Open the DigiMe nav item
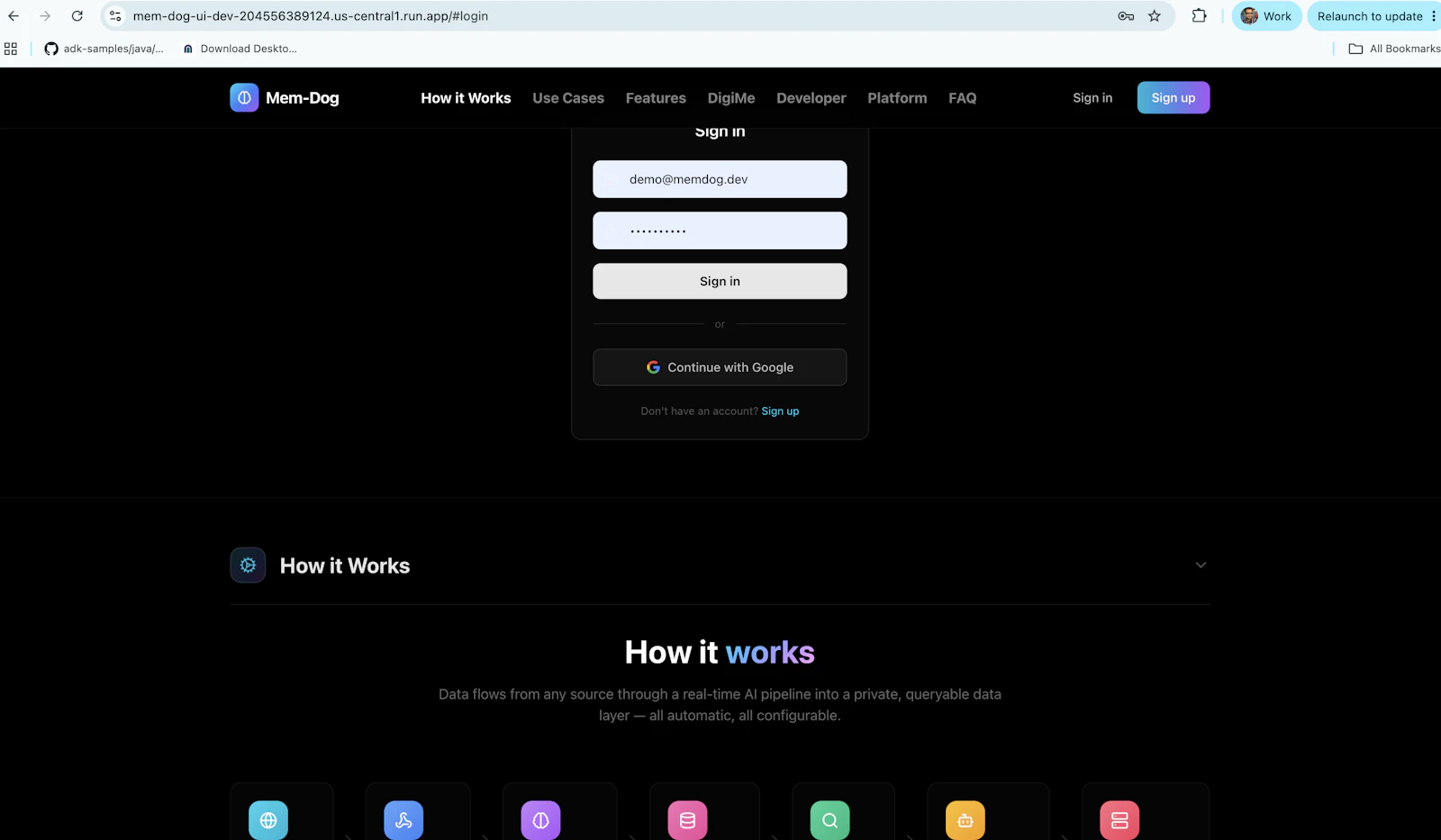This screenshot has width=1441, height=840. pyautogui.click(x=731, y=98)
